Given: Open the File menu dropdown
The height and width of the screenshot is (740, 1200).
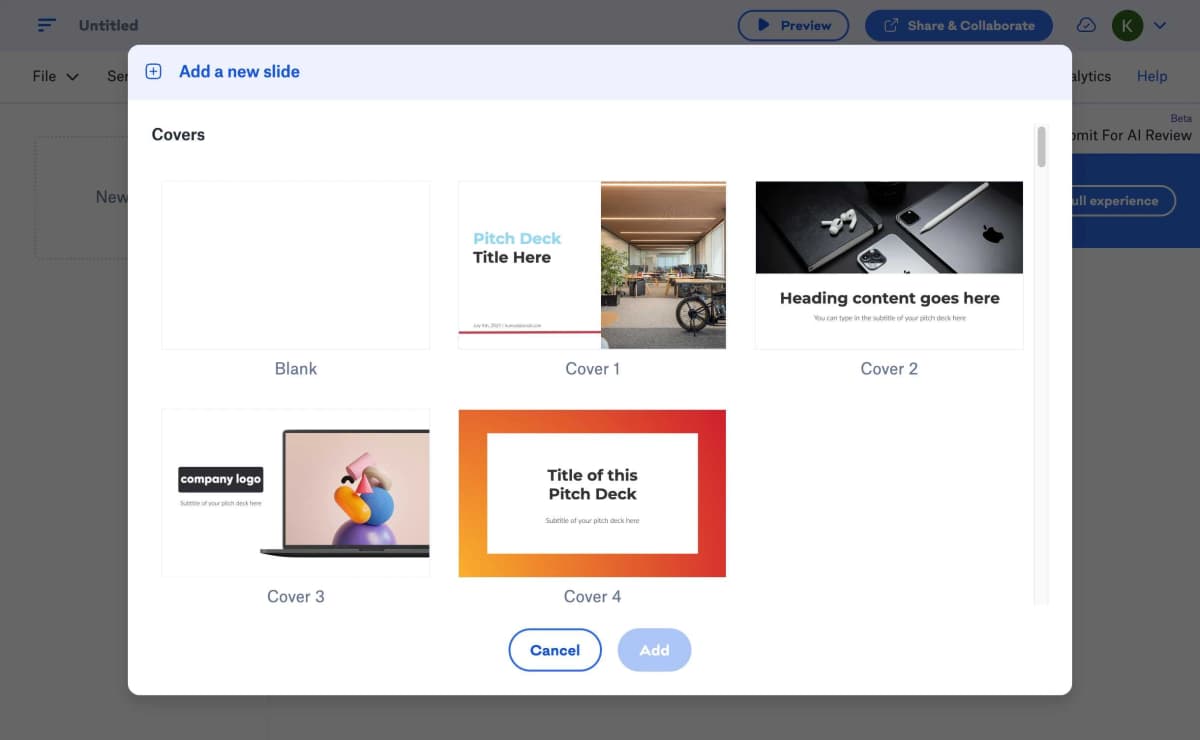Looking at the screenshot, I should point(56,76).
